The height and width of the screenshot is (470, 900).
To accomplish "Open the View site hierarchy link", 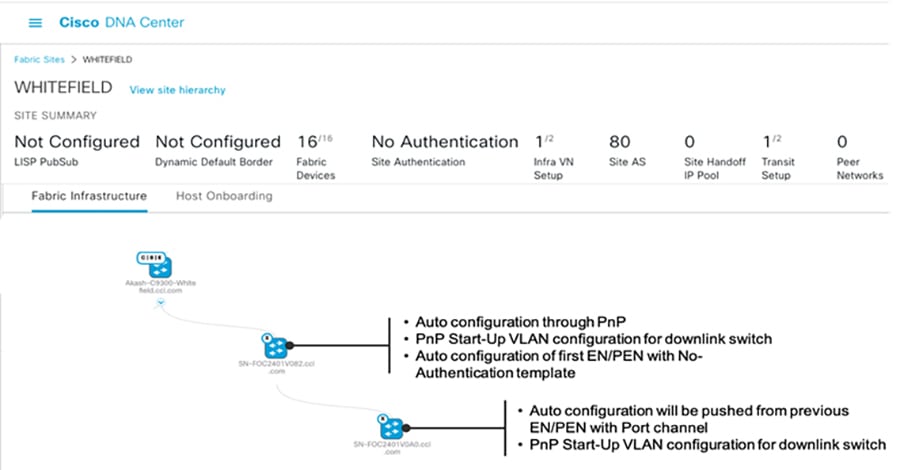I will click(177, 90).
